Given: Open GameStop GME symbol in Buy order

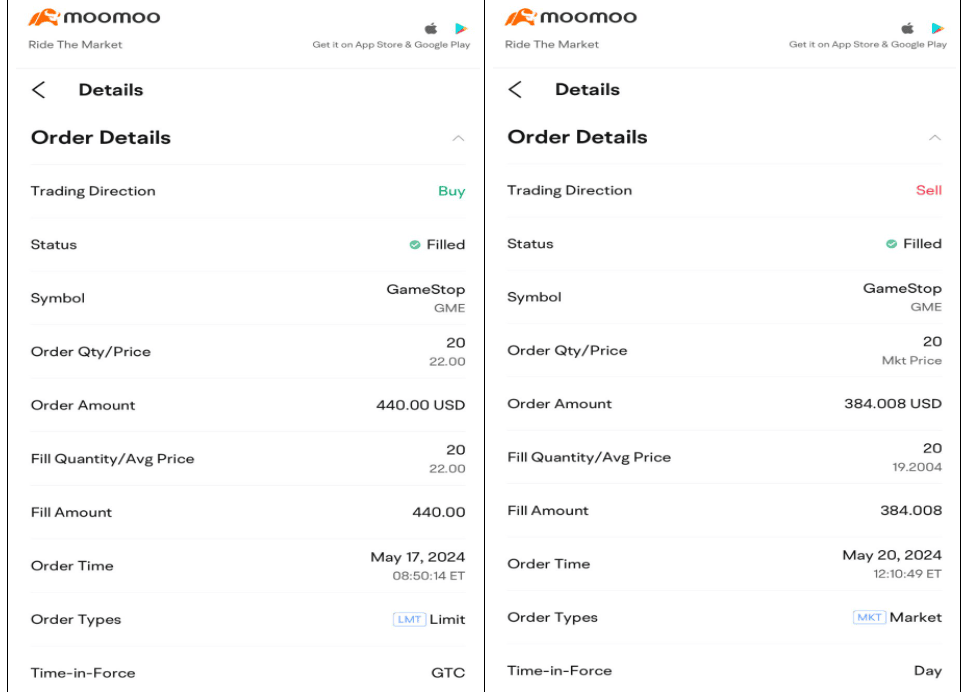Looking at the screenshot, I should pos(426,298).
